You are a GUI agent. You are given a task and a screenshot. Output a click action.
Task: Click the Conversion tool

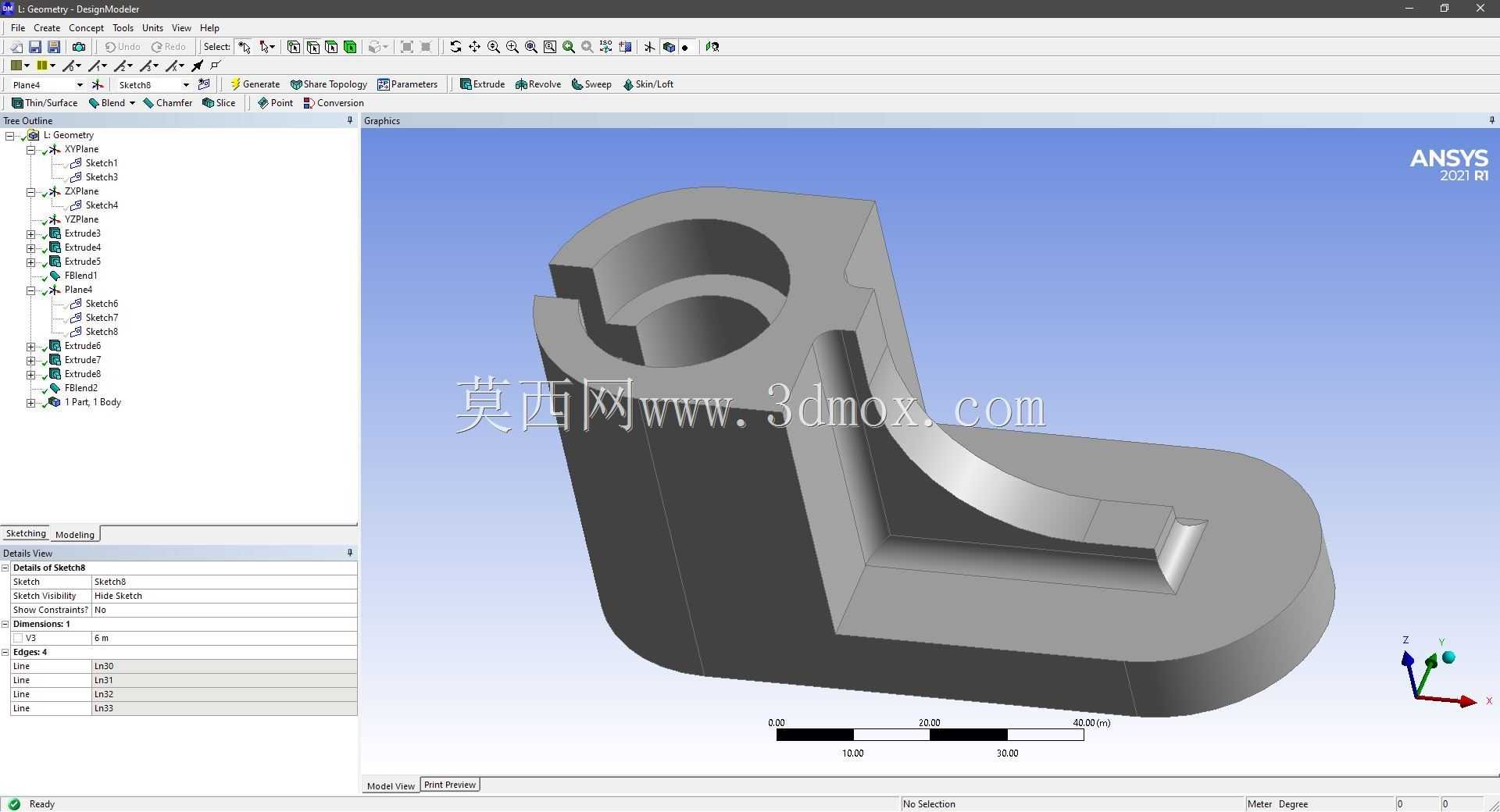334,103
